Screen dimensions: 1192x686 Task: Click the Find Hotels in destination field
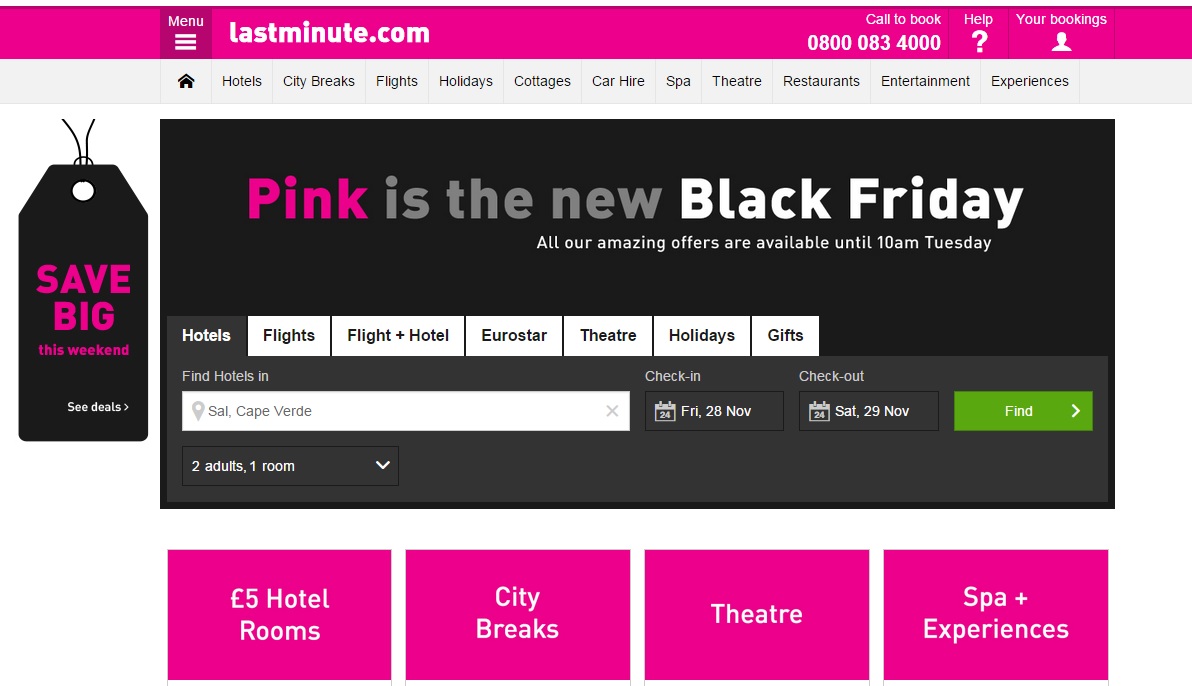point(406,411)
